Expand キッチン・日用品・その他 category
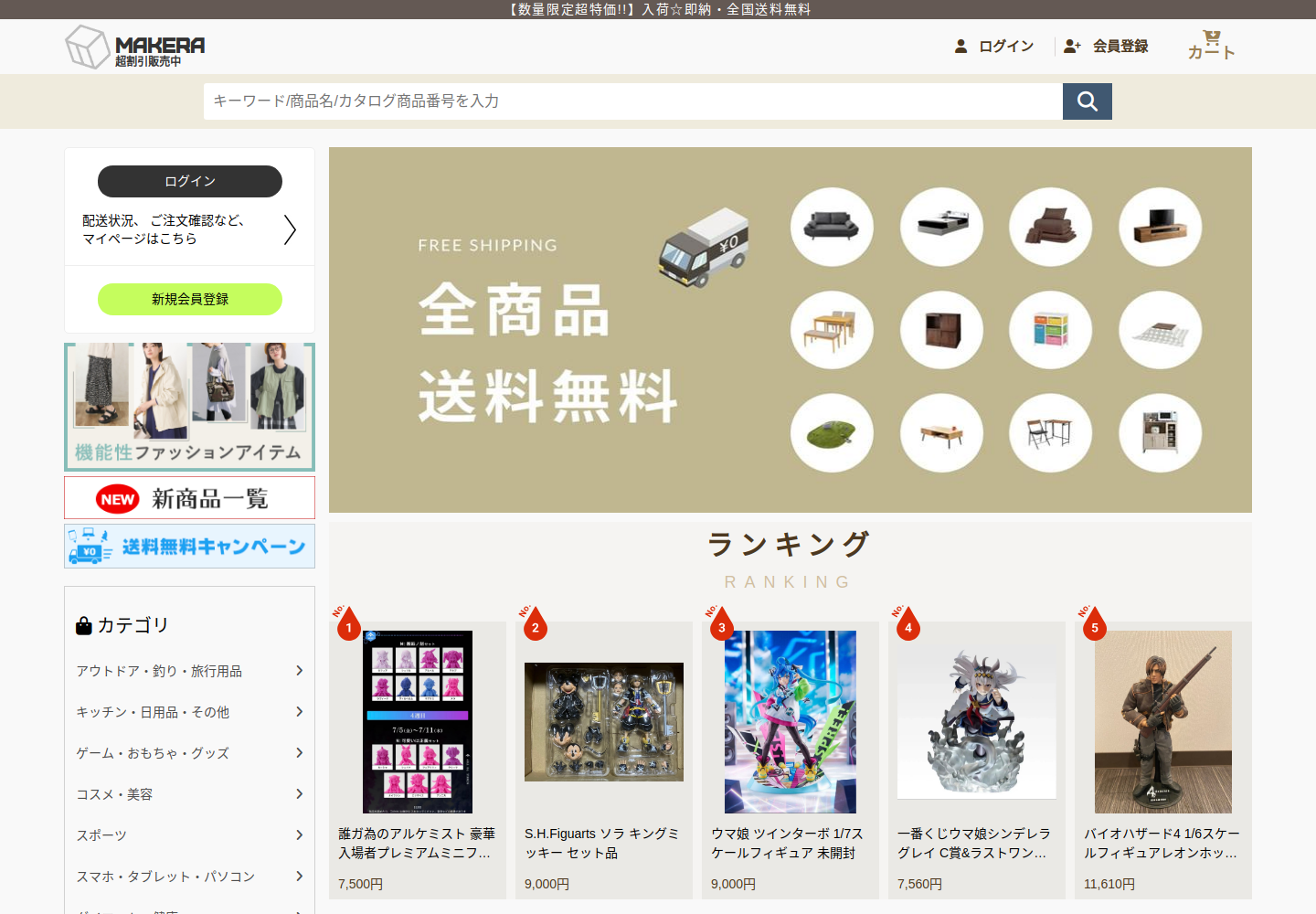1316x914 pixels. [190, 712]
